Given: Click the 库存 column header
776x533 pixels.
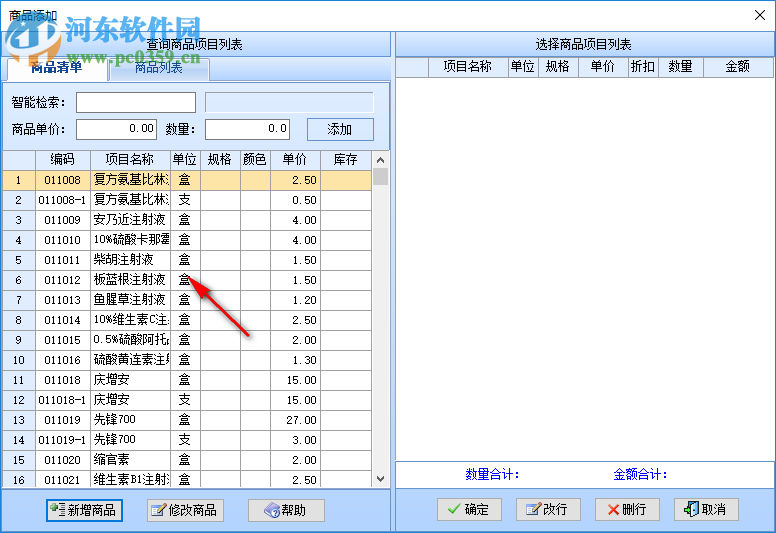Looking at the screenshot, I should pos(345,160).
